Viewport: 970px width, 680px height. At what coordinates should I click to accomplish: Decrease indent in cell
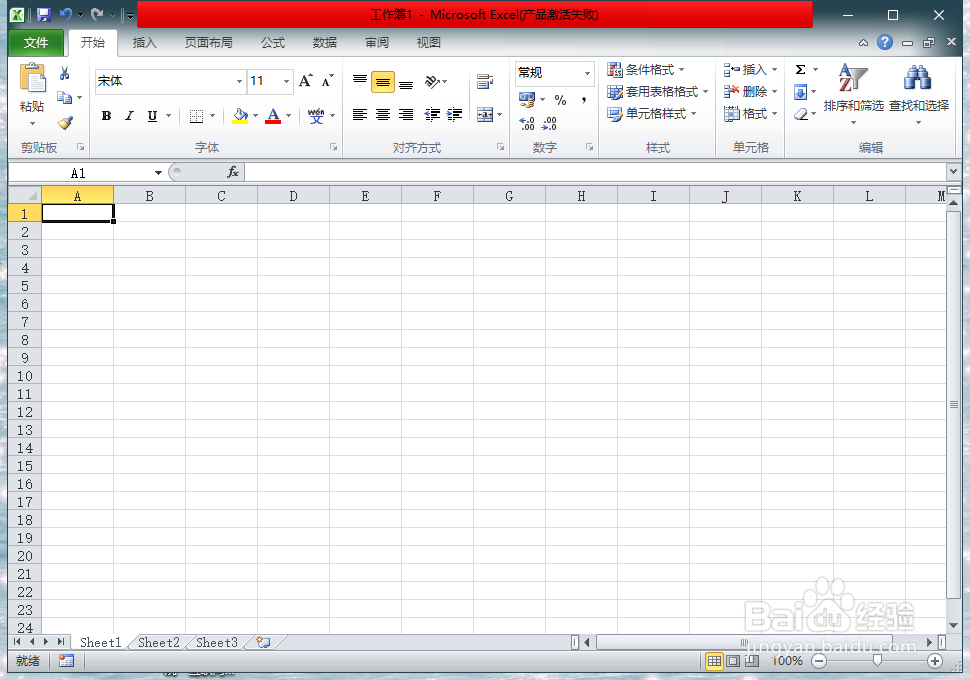(x=432, y=114)
